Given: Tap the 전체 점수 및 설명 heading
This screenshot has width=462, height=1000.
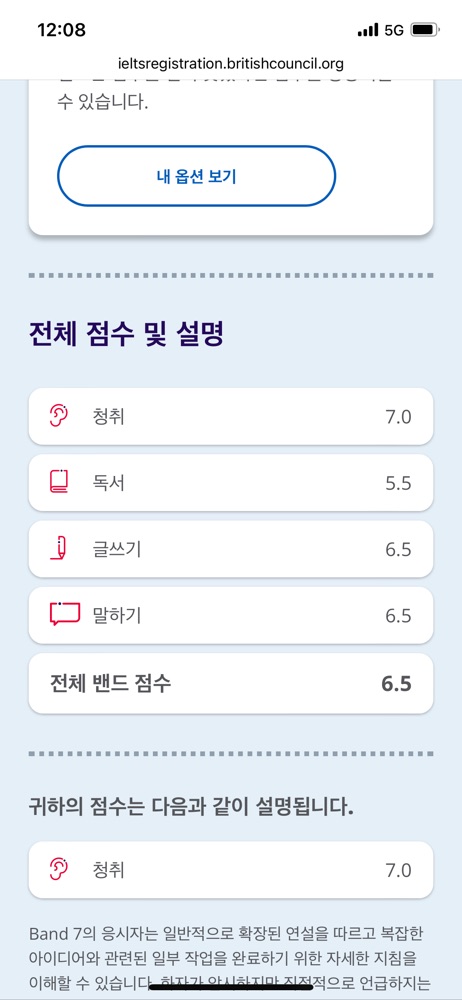Looking at the screenshot, I should pos(126,334).
